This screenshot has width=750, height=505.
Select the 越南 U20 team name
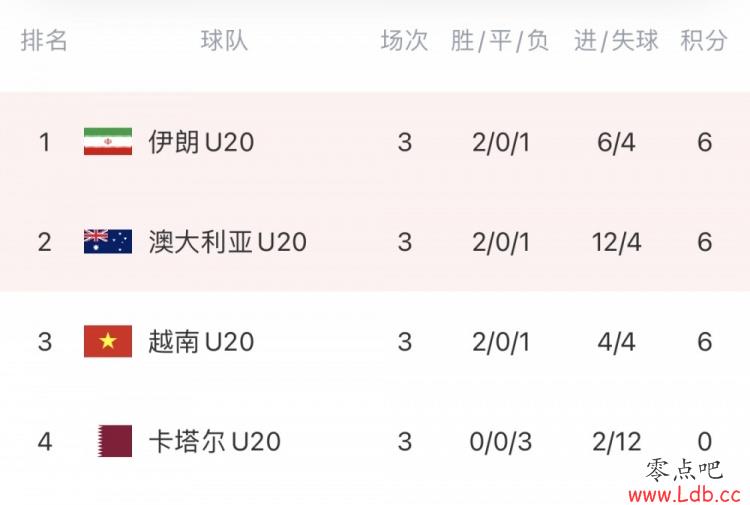pyautogui.click(x=201, y=342)
